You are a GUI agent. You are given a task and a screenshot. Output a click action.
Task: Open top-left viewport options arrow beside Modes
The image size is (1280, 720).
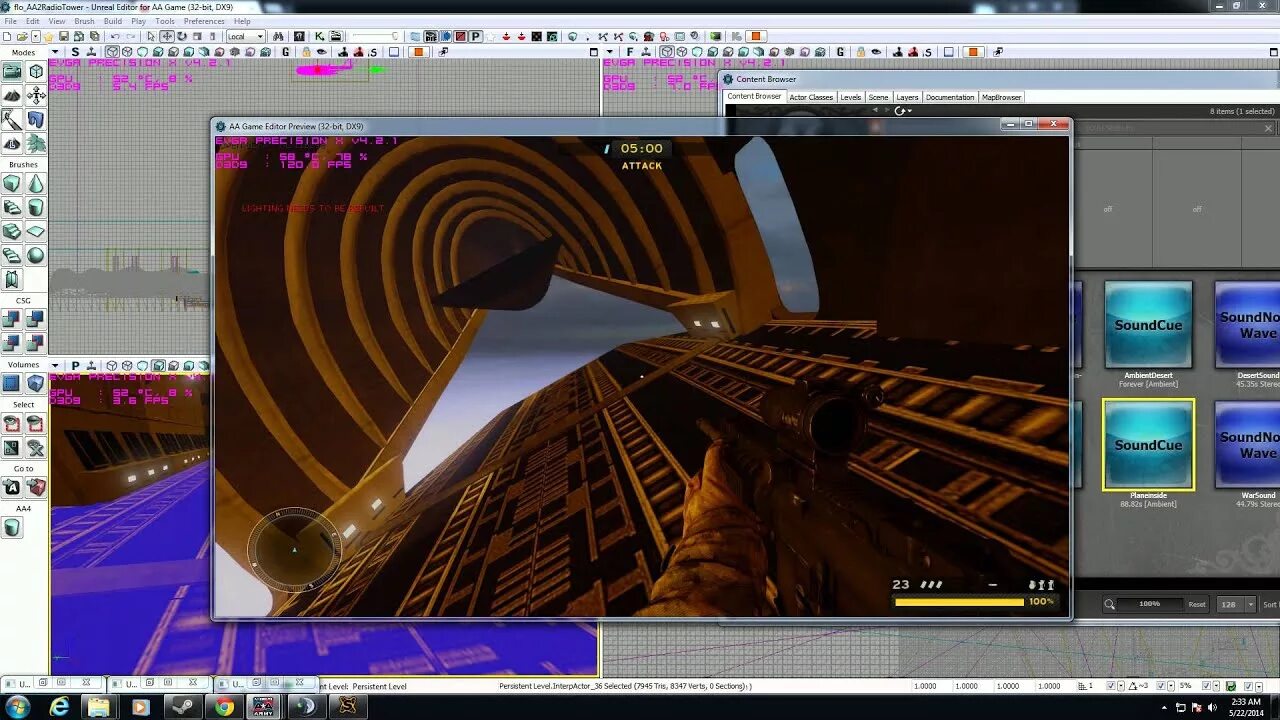(x=56, y=52)
